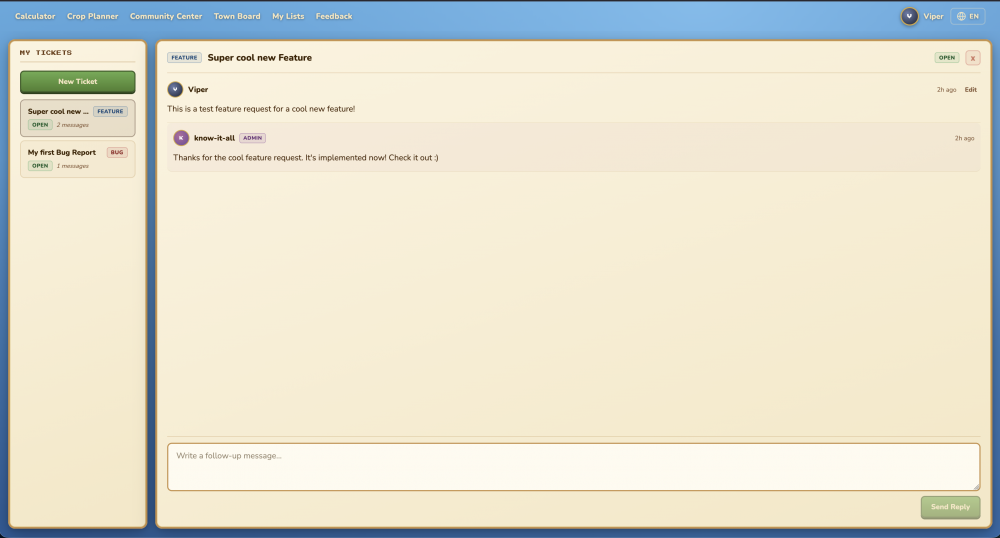Click Viper's avatar beside the ticket message
The width and height of the screenshot is (1000, 538).
click(x=175, y=89)
